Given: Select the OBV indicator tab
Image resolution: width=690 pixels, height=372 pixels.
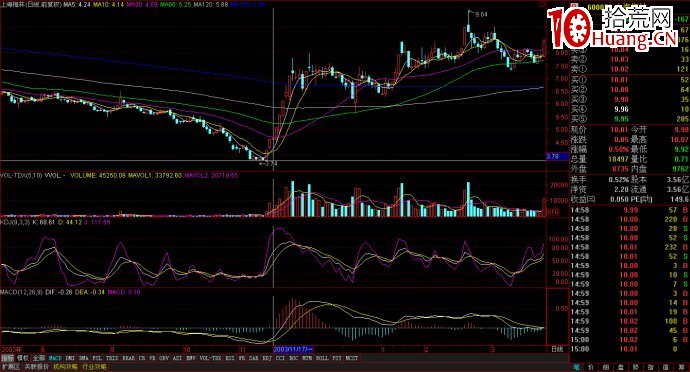Looking at the screenshot, I should (164, 358).
